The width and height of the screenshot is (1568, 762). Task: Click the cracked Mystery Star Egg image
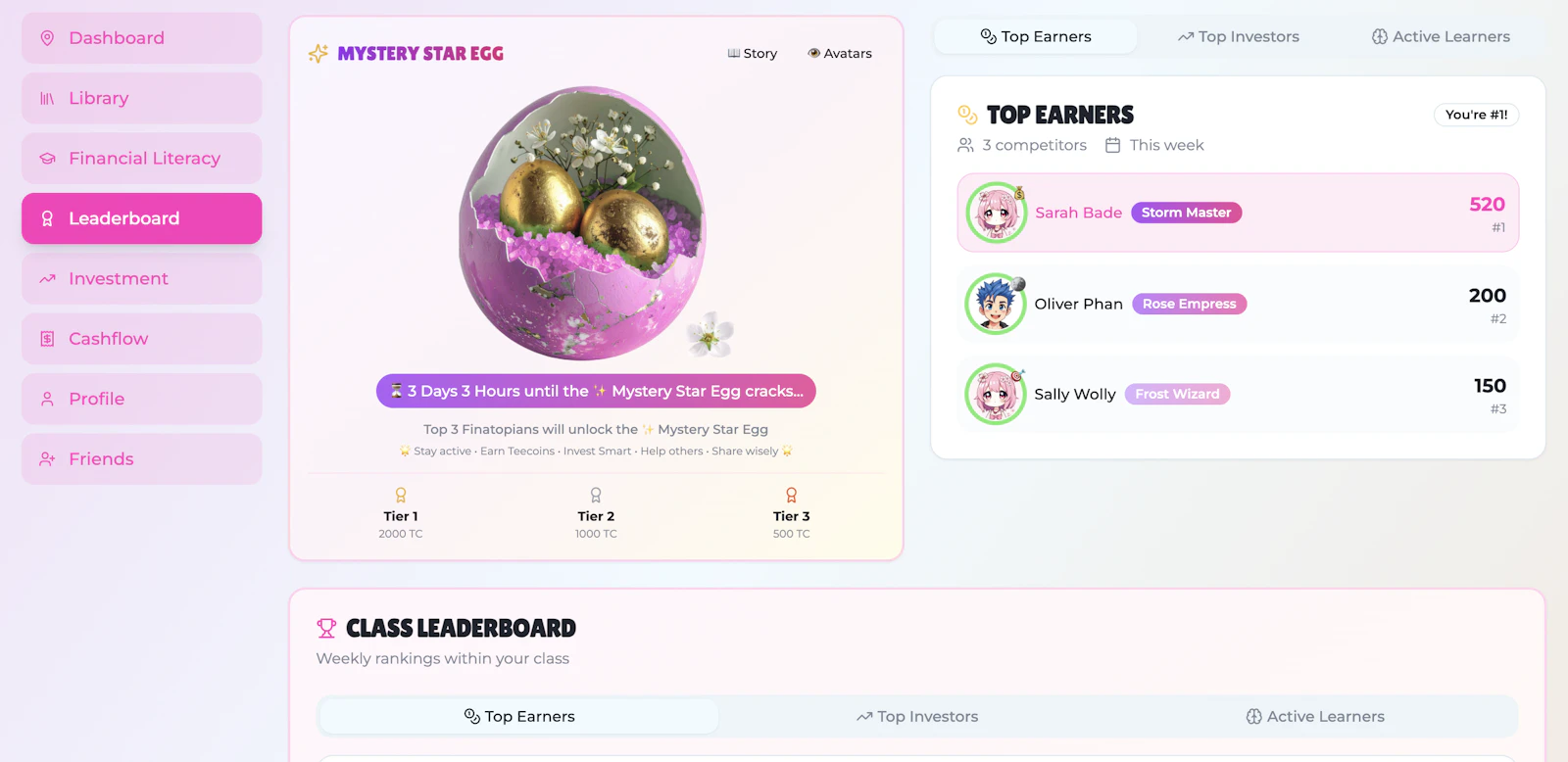(584, 223)
